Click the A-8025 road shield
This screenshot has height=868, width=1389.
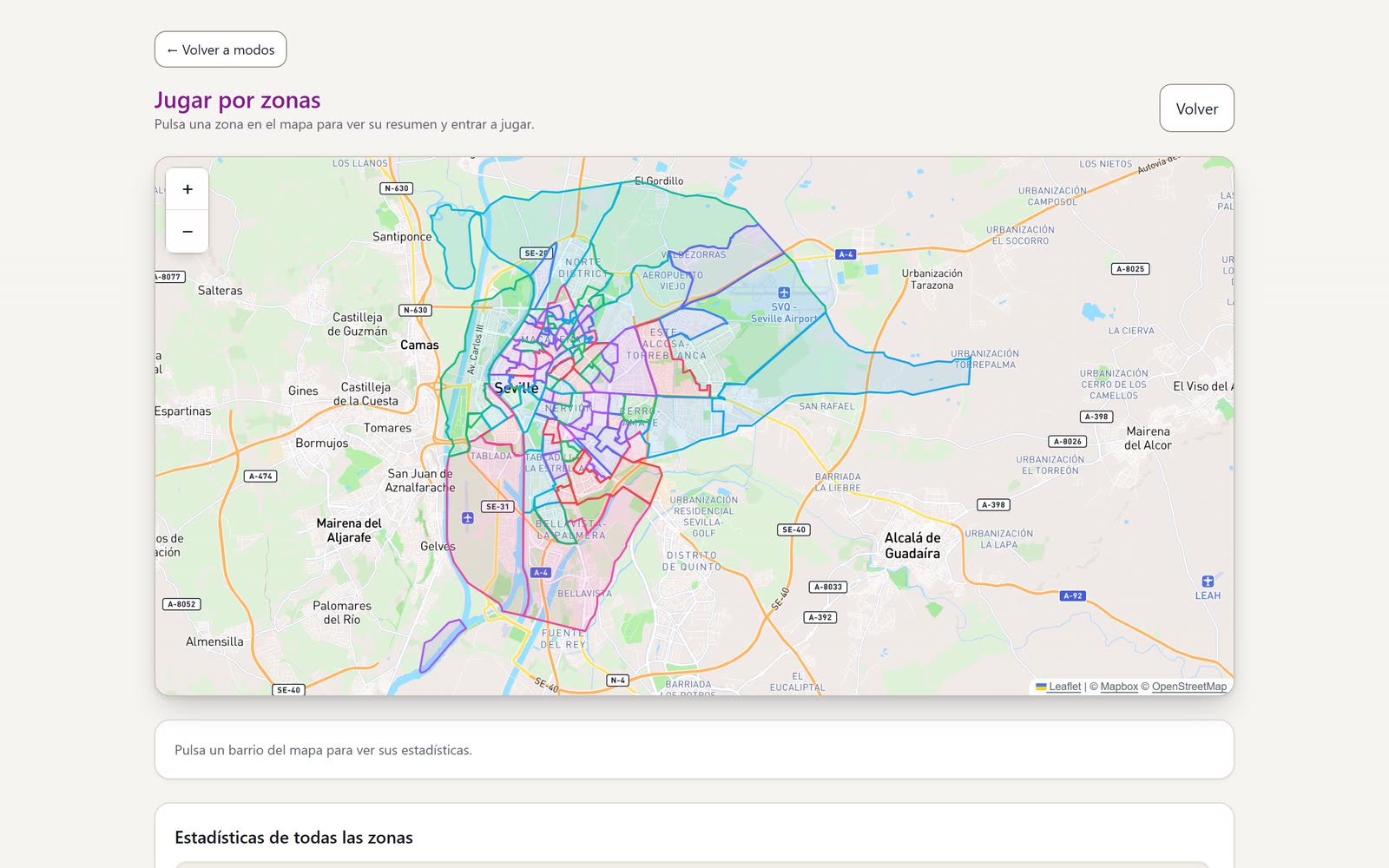[x=1130, y=269]
